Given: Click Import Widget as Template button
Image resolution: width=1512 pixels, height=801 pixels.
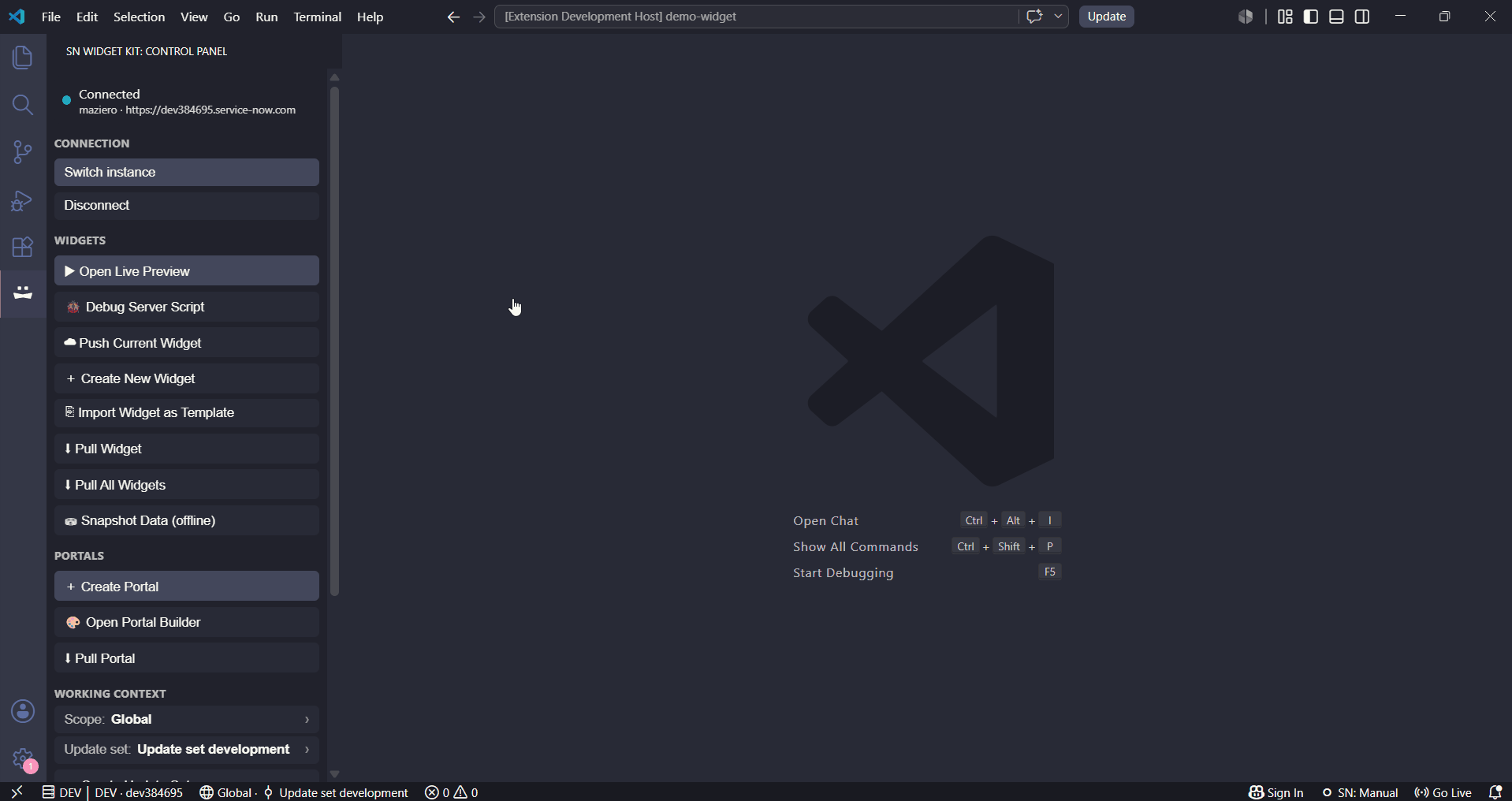Looking at the screenshot, I should tap(187, 412).
